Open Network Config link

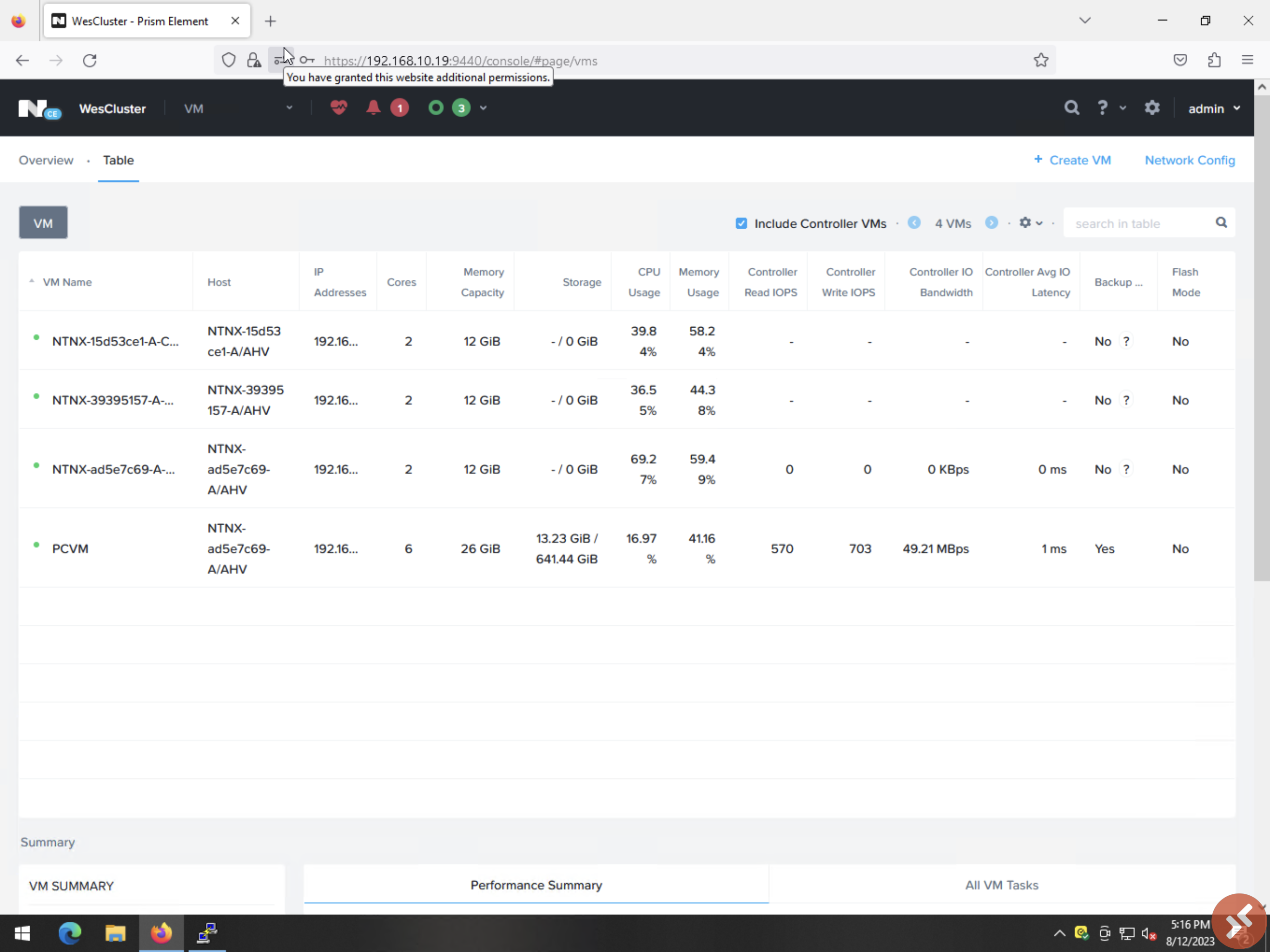[x=1189, y=160]
